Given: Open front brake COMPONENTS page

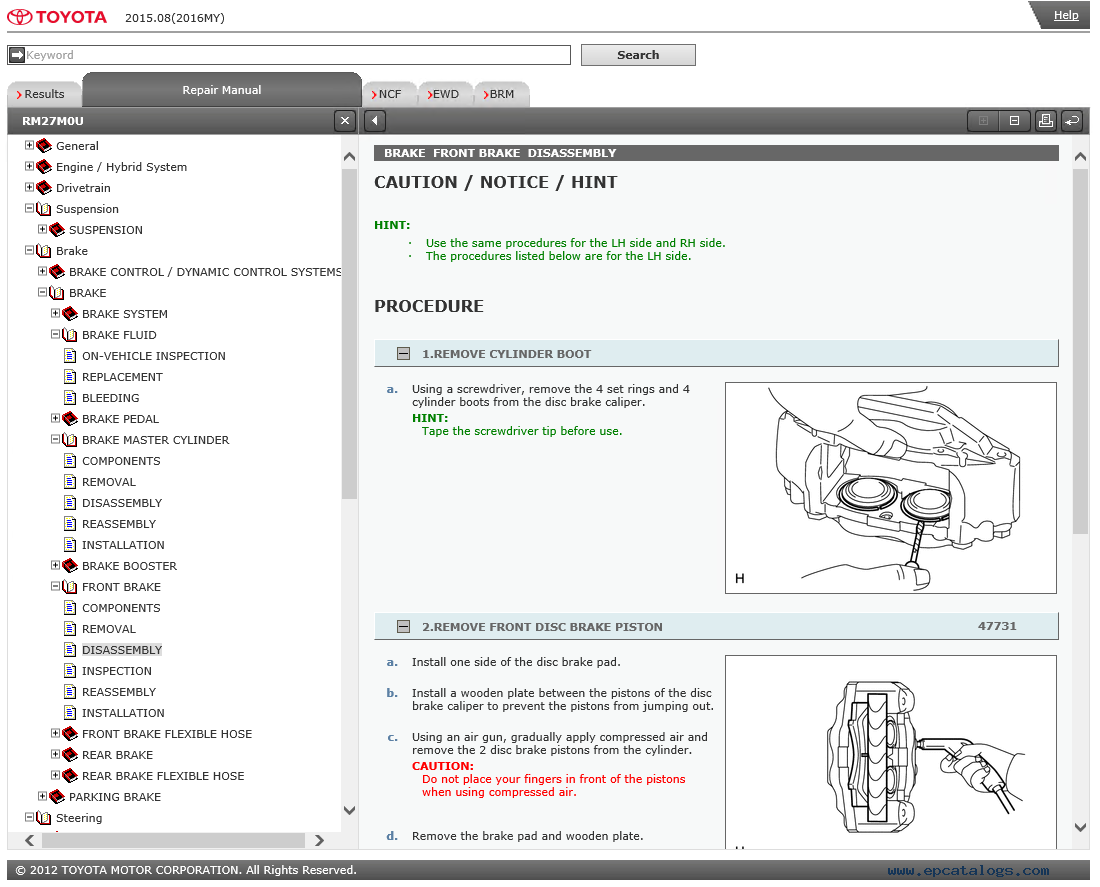Looking at the screenshot, I should coord(121,608).
